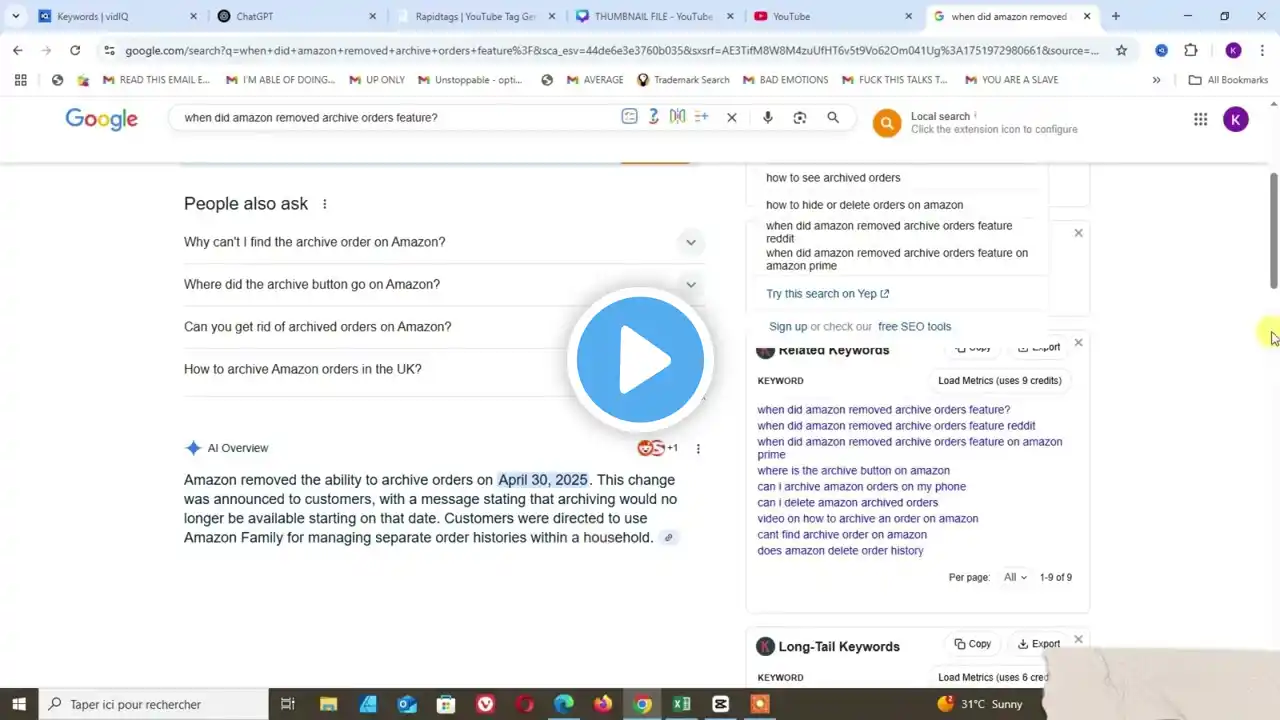Click the "Sign up" link

click(788, 327)
